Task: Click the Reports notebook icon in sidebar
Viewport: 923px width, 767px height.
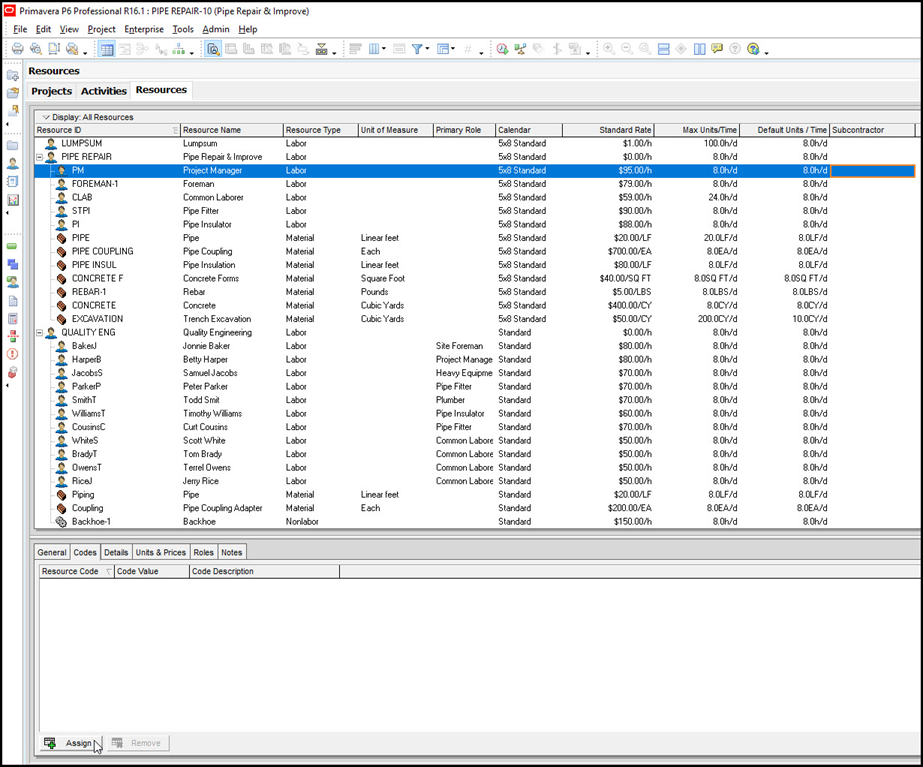Action: coord(12,182)
